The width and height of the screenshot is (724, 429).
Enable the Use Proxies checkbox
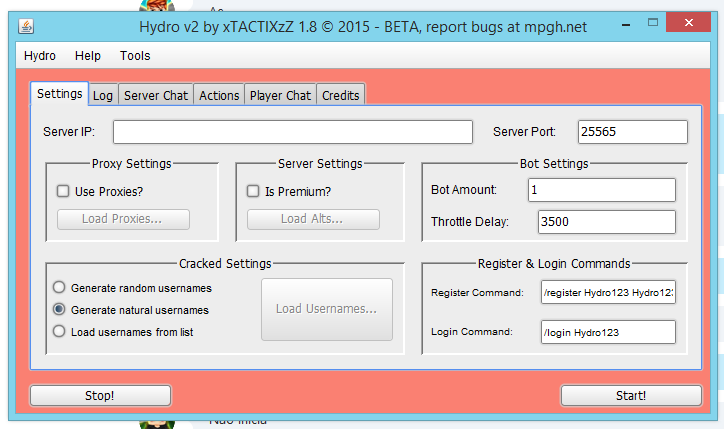[x=63, y=191]
